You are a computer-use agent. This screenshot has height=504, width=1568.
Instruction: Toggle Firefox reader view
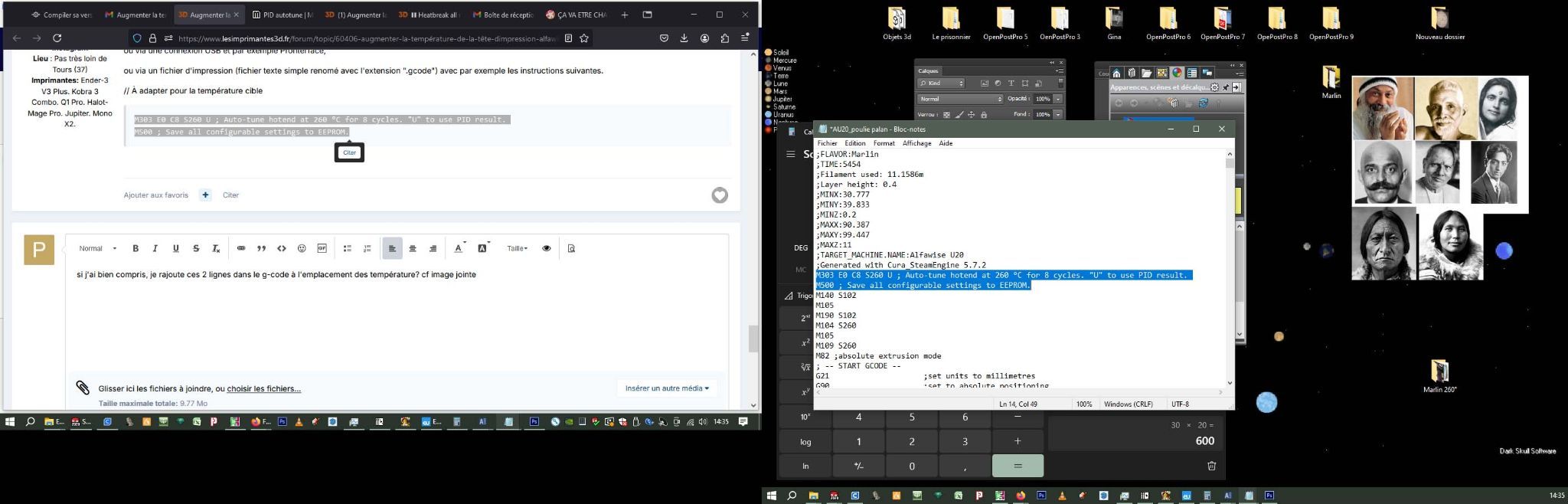568,38
